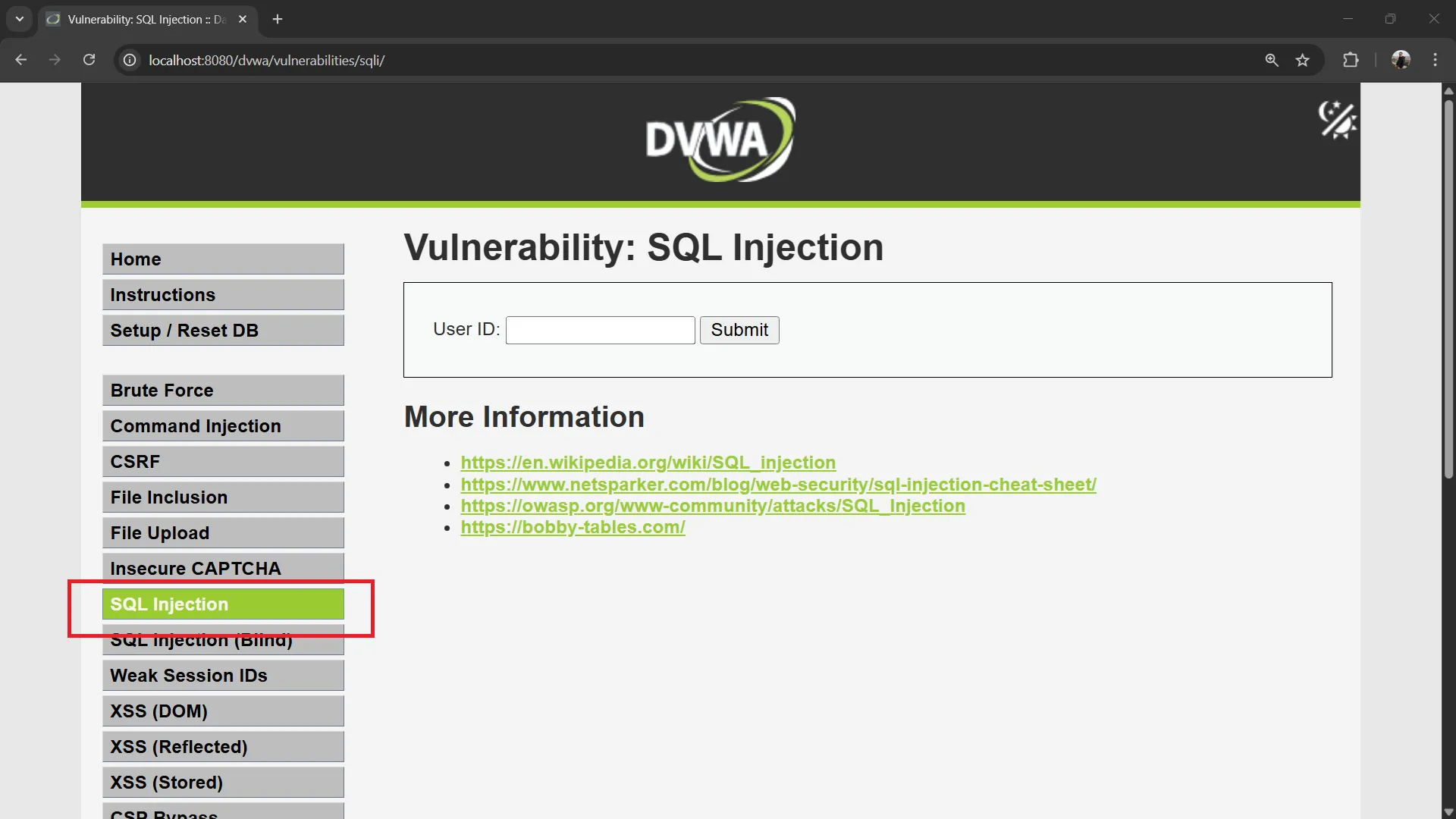Bookmark this page with the star icon
This screenshot has height=819, width=1456.
[x=1303, y=60]
